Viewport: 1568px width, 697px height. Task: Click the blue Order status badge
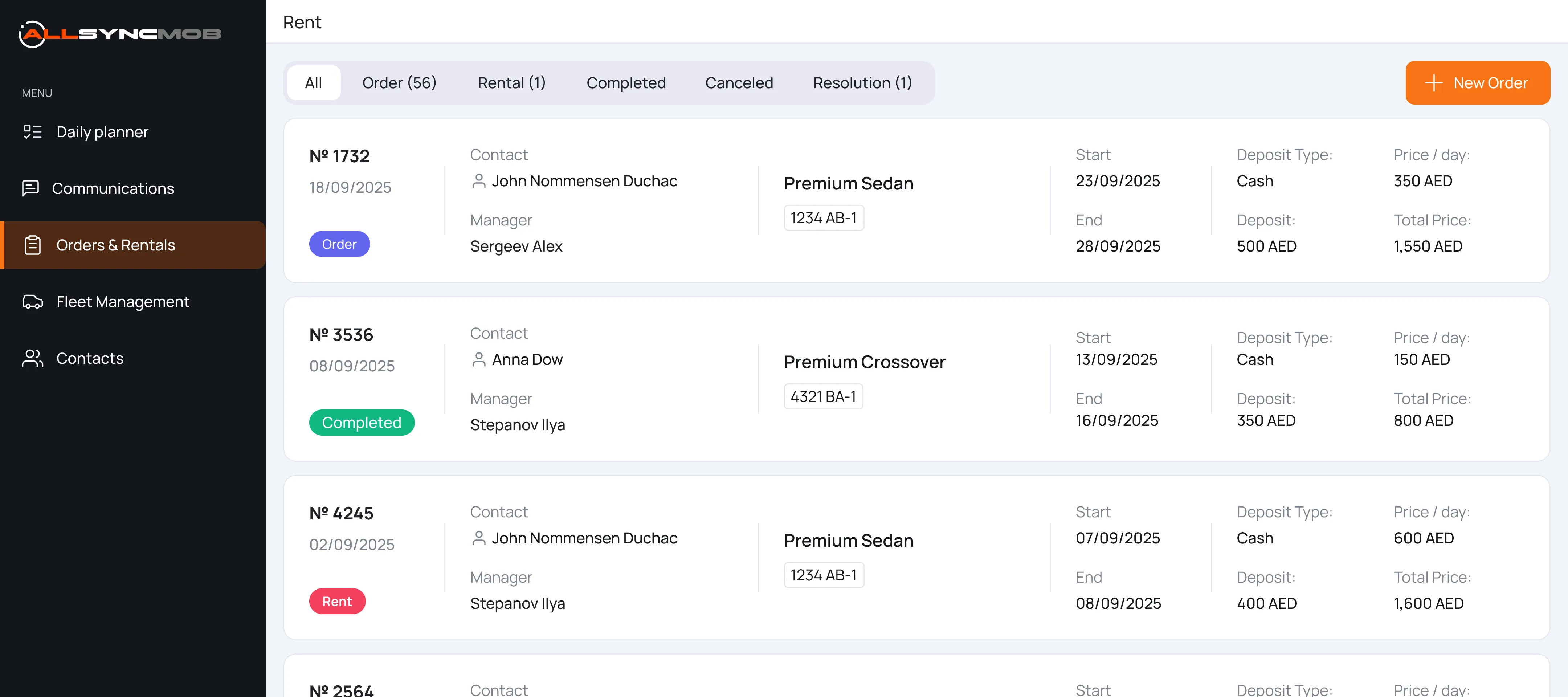(x=339, y=244)
